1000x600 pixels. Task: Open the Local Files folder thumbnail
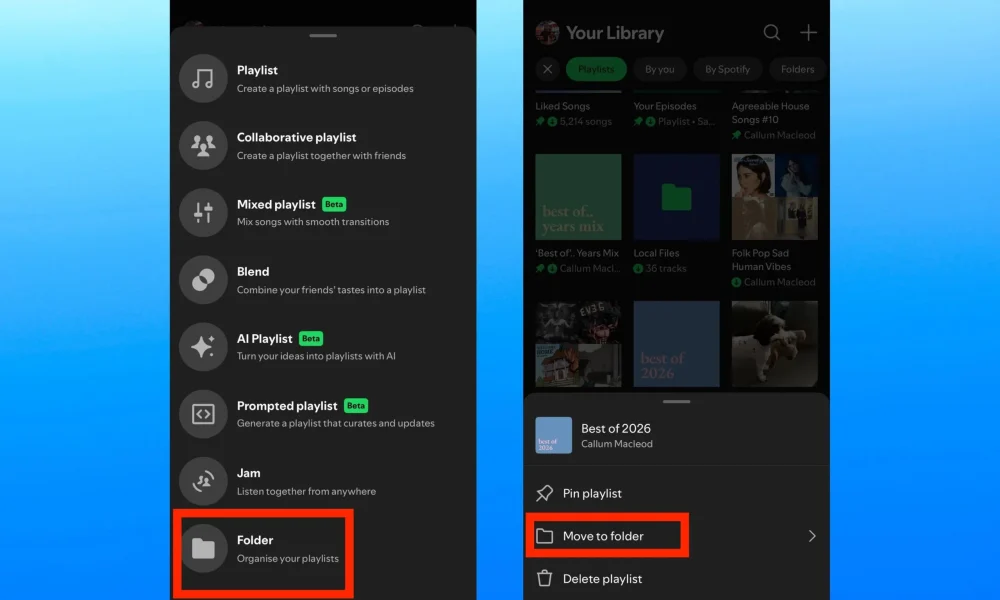coord(676,197)
